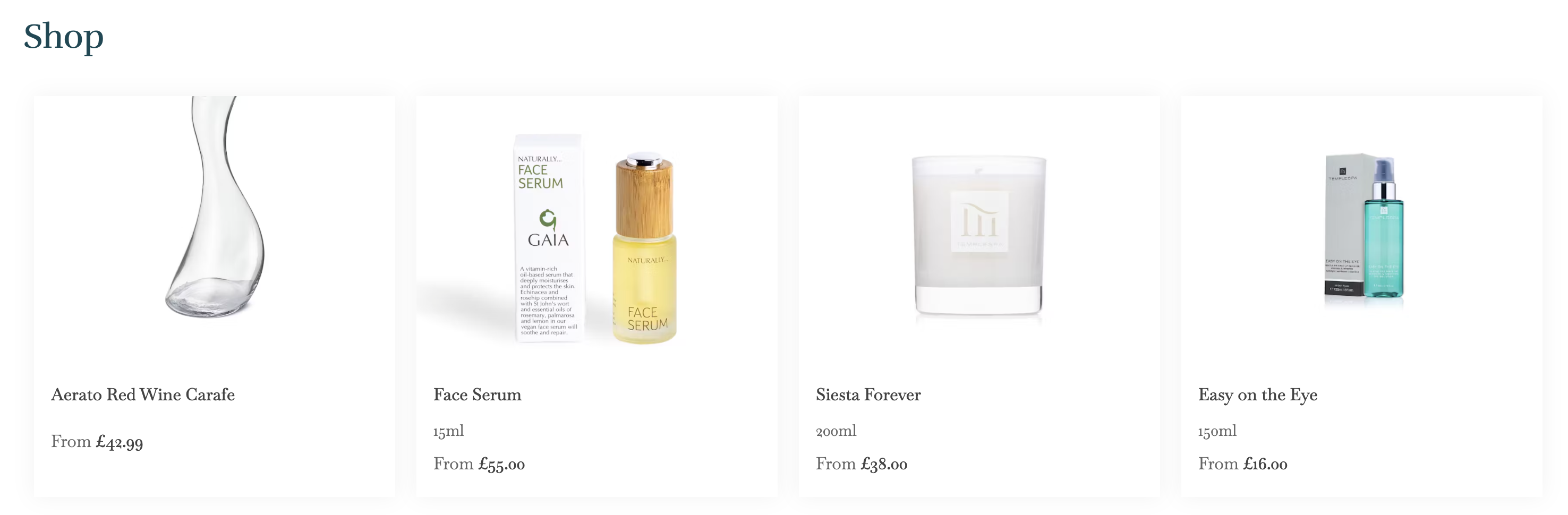Click the 200ml size label
Screen dimensions: 1568x515
pos(836,431)
